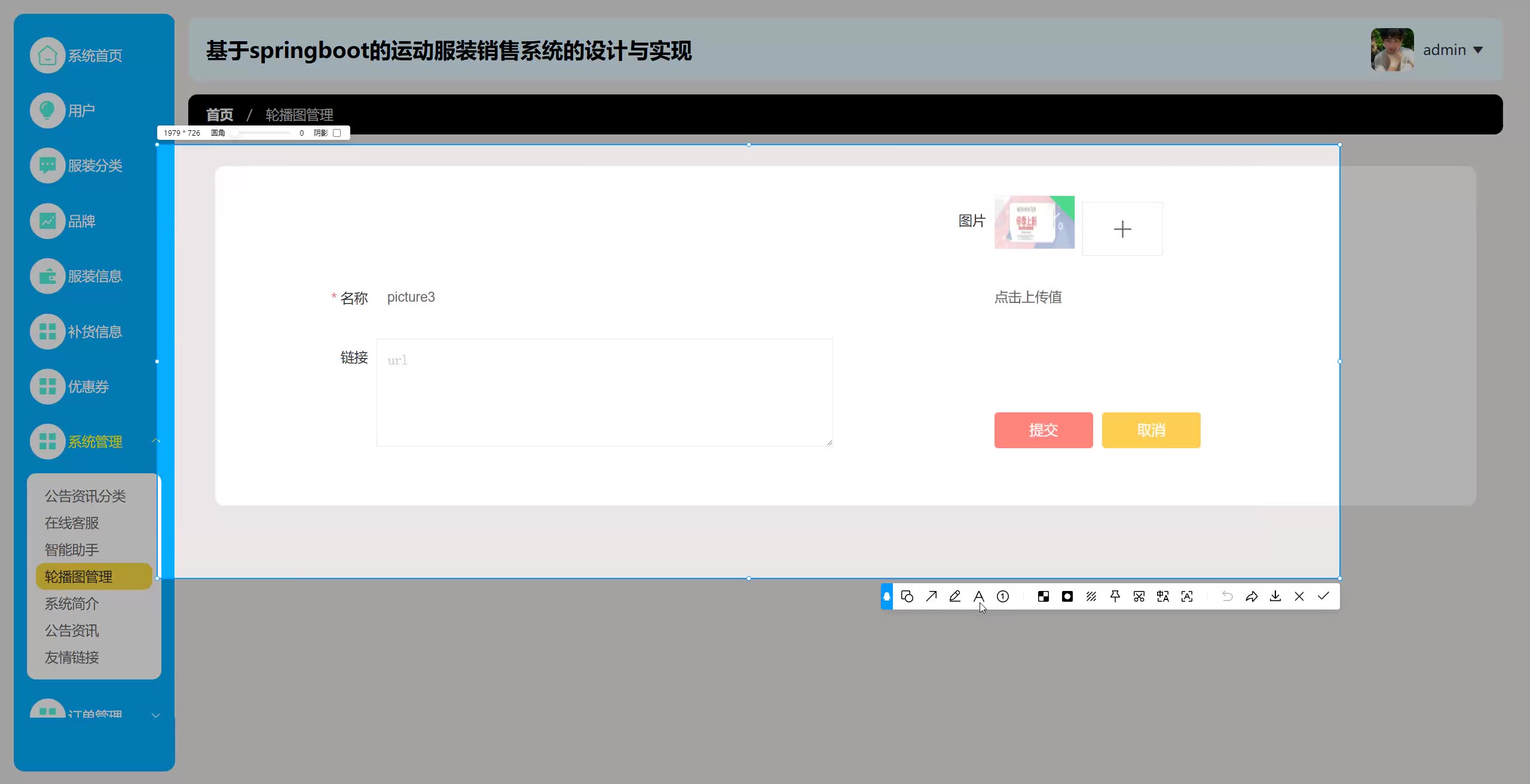The image size is (1530, 784).
Task: Click the plus upload image box
Action: pos(1122,229)
